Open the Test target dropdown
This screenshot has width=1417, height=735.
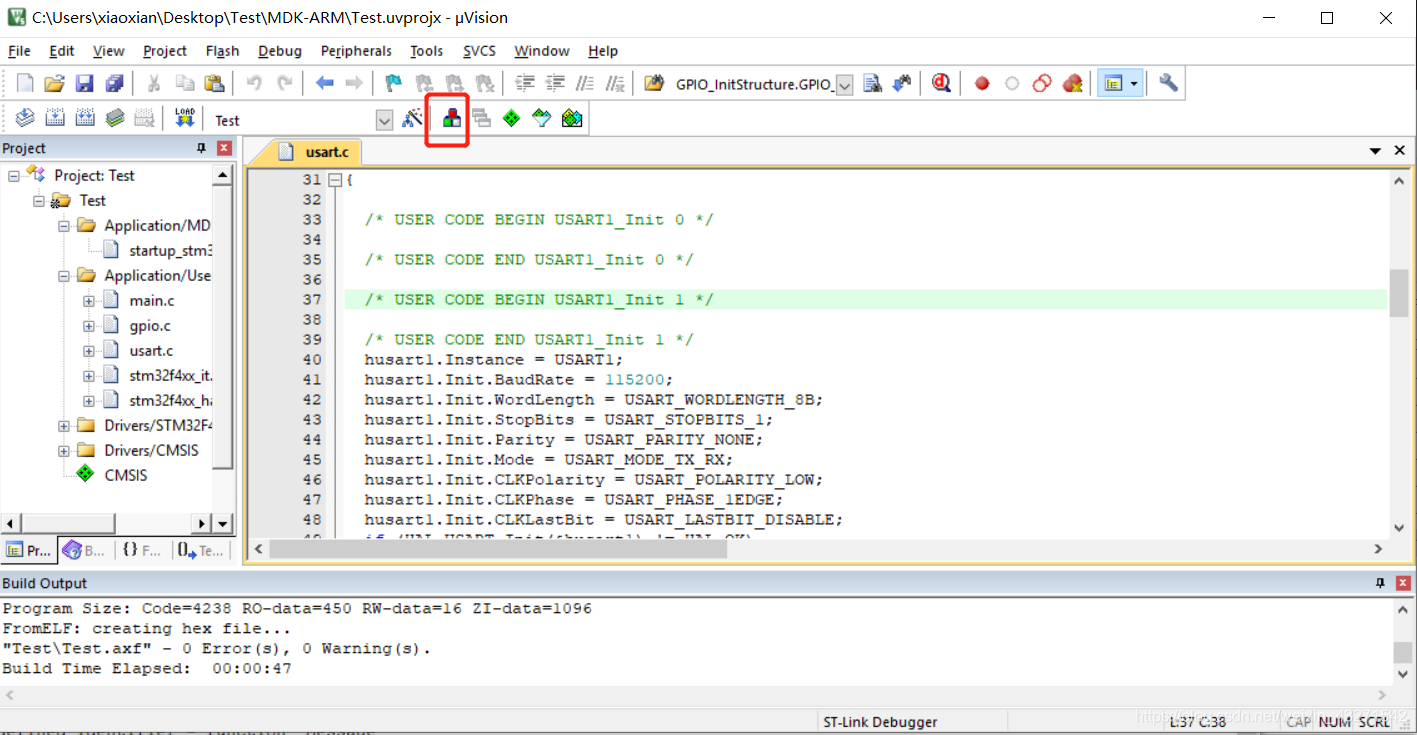point(384,120)
